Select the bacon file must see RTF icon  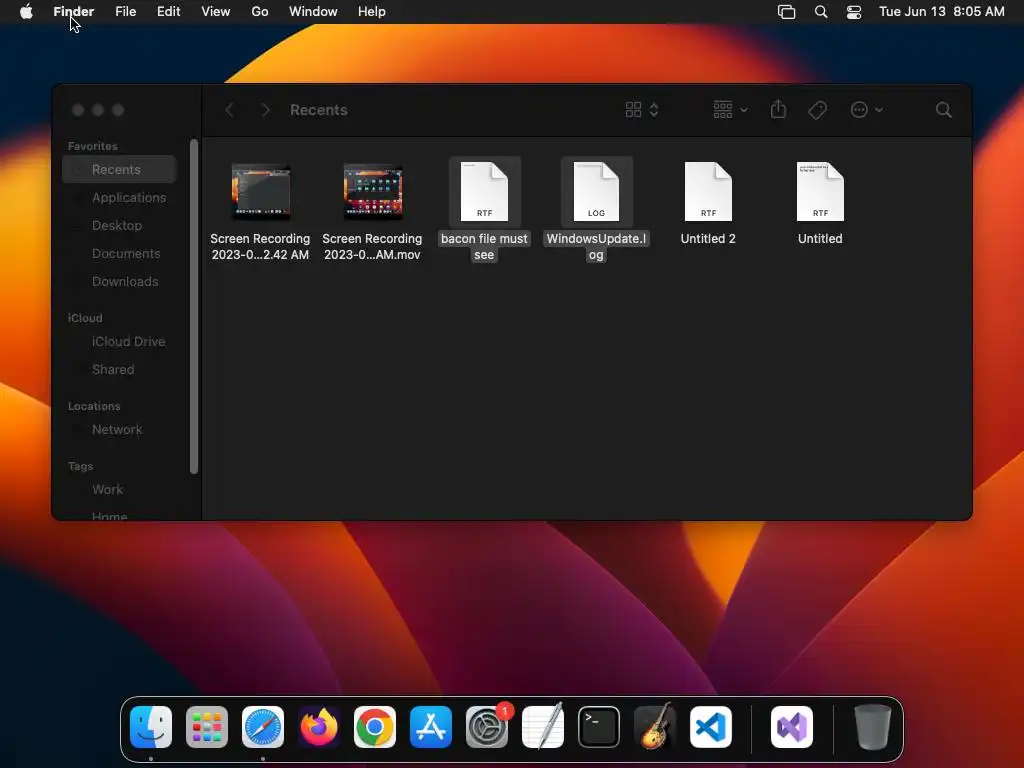pos(484,191)
